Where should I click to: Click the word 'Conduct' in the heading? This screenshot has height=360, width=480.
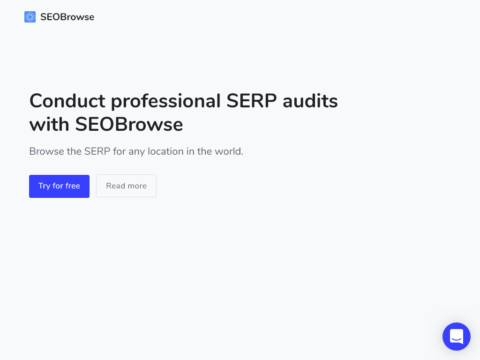point(67,101)
